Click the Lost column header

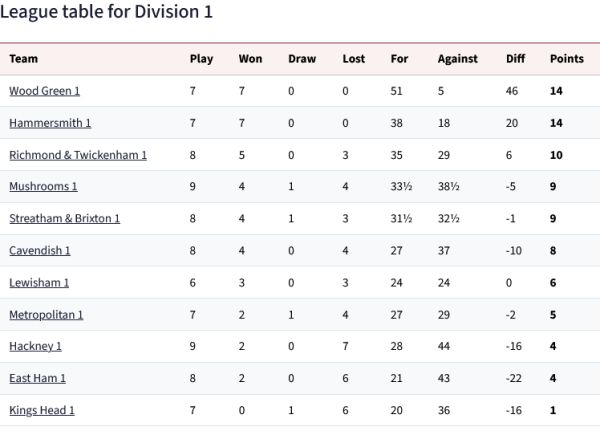[354, 59]
